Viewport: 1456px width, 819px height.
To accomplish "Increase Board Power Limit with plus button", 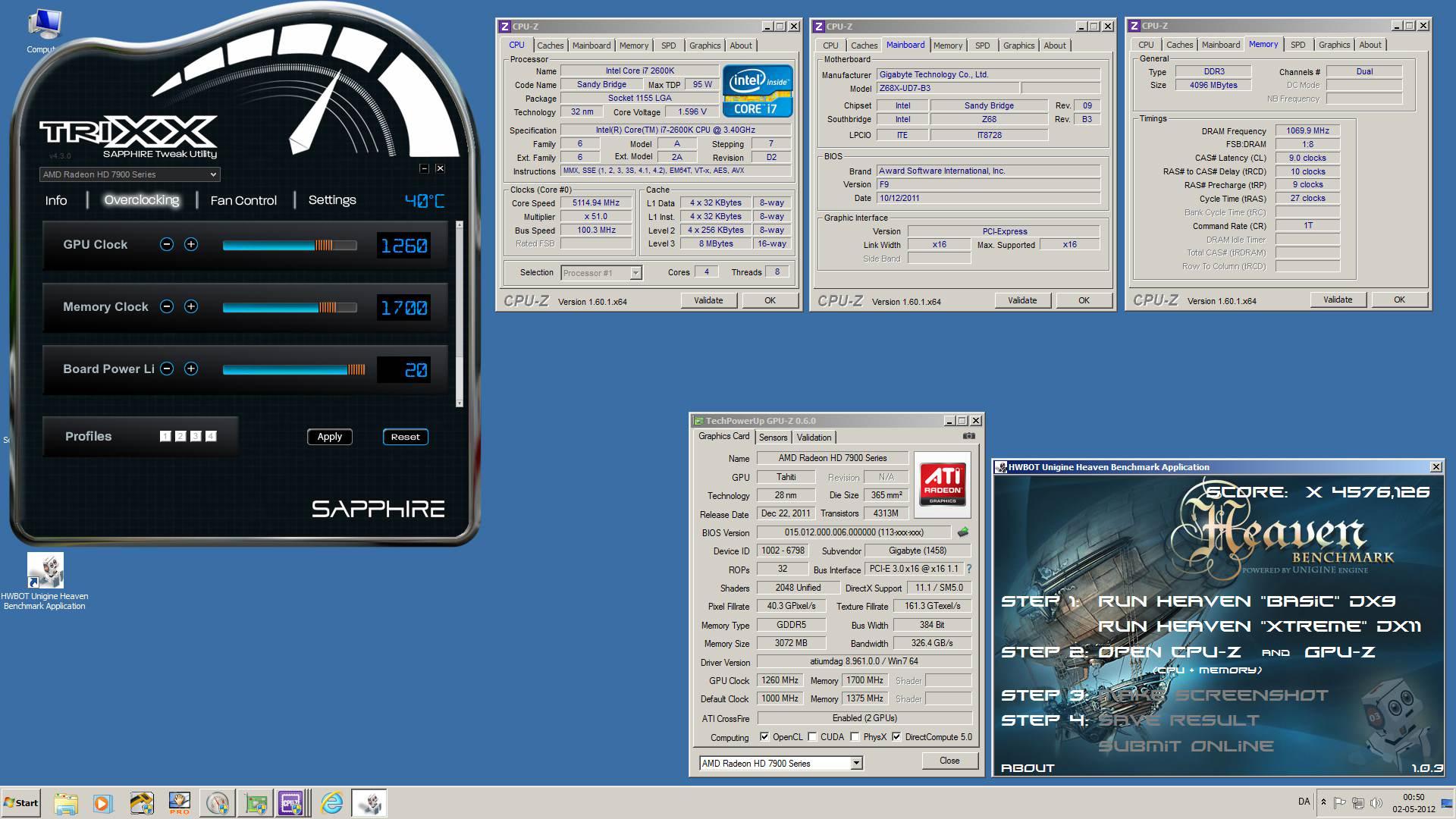I will point(191,369).
